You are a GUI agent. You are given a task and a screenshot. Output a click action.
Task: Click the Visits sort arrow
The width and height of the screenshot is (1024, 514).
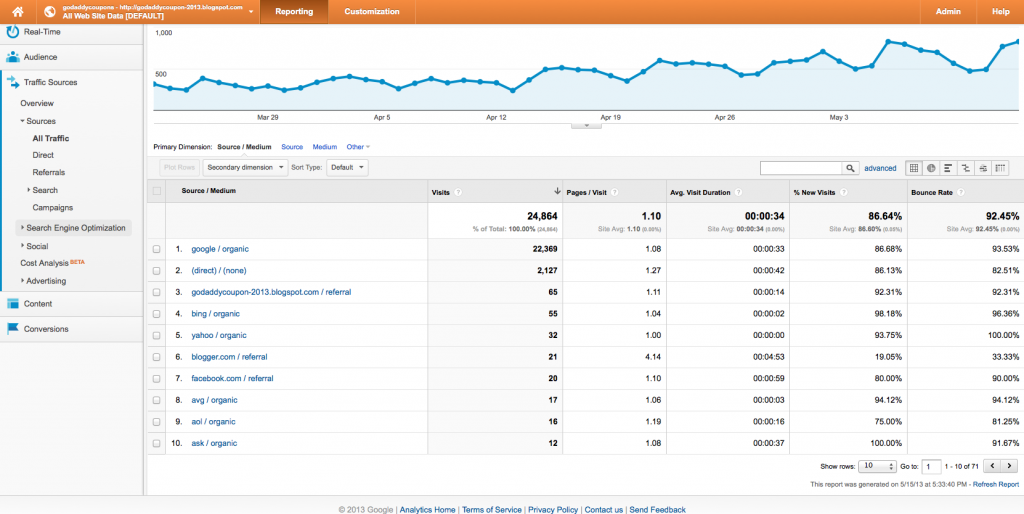557,191
